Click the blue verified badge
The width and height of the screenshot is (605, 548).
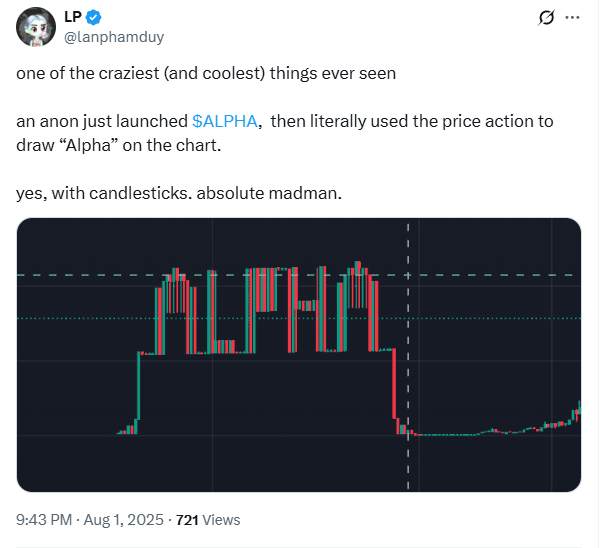tap(93, 18)
